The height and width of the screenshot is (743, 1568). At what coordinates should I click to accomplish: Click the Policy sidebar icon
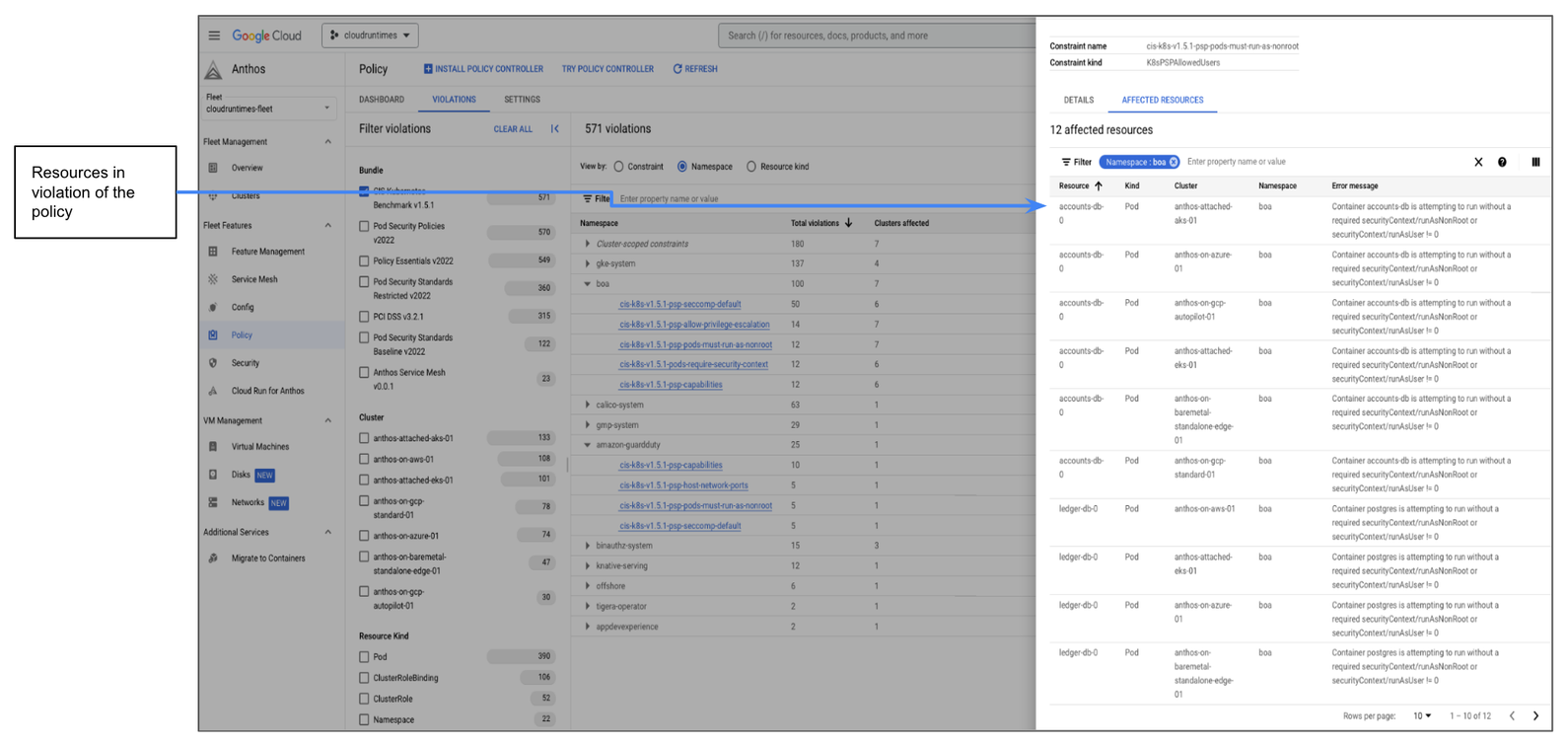pyautogui.click(x=213, y=334)
